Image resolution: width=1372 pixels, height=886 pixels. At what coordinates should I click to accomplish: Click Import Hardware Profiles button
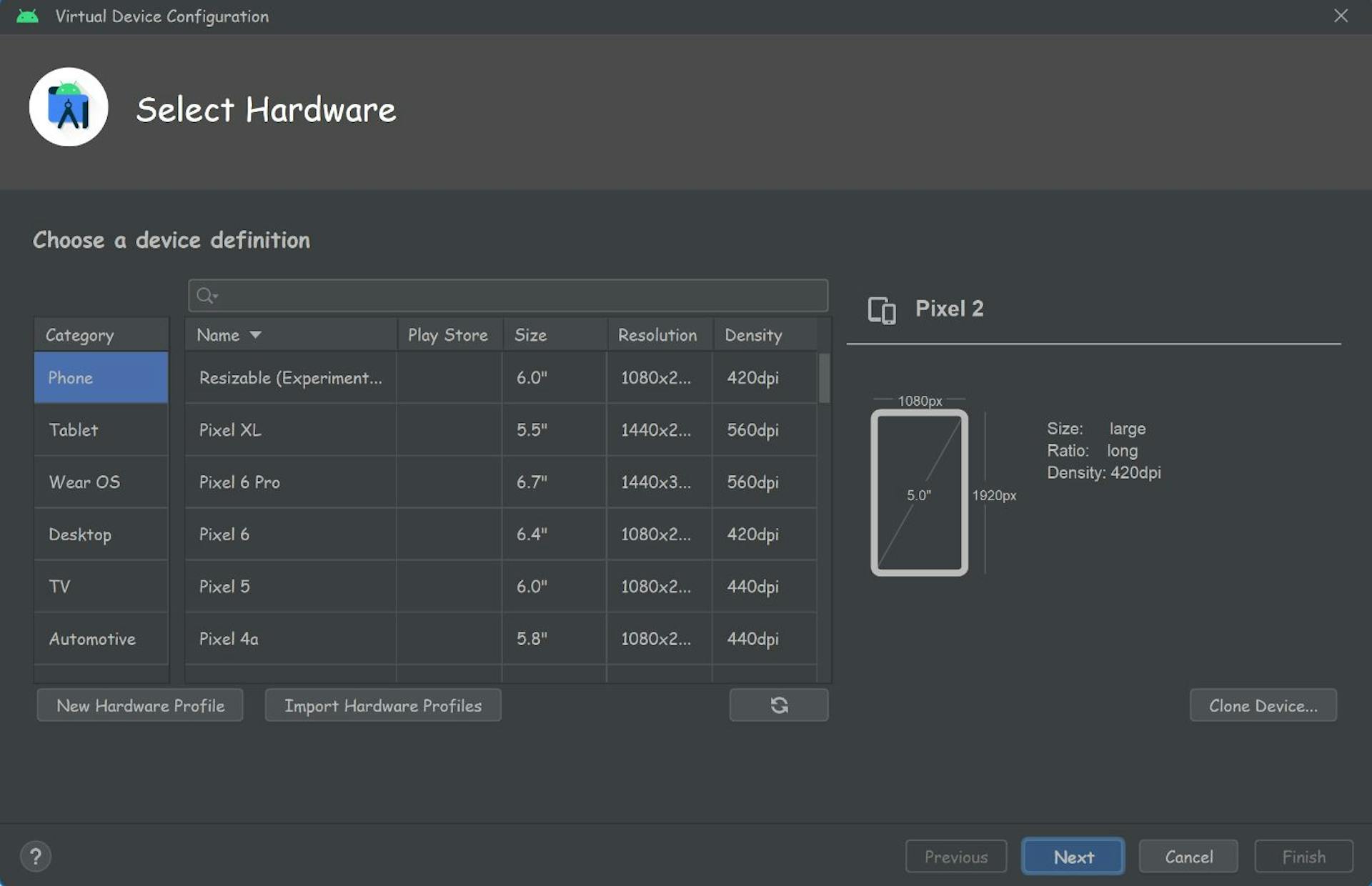click(382, 705)
